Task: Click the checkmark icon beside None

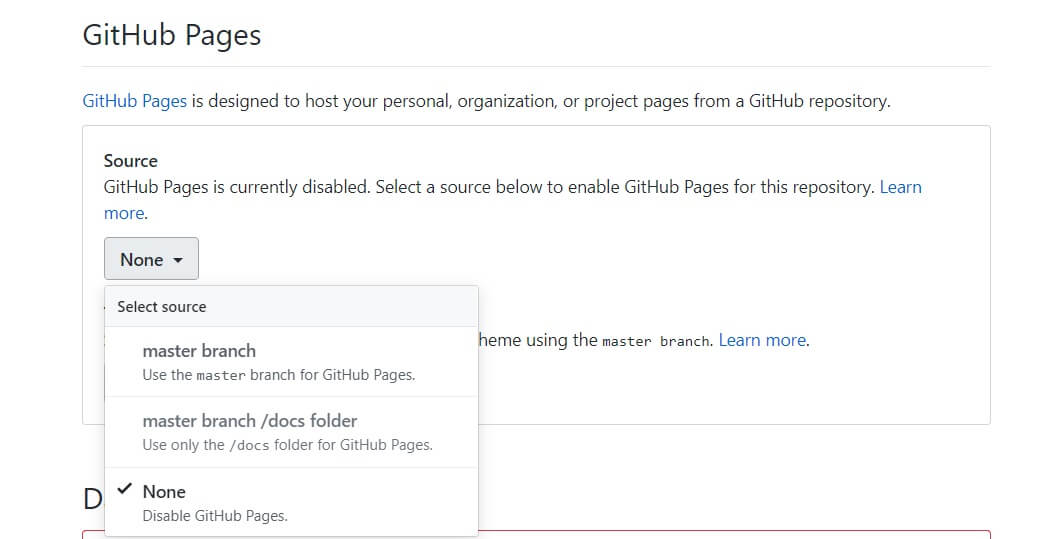Action: click(124, 490)
